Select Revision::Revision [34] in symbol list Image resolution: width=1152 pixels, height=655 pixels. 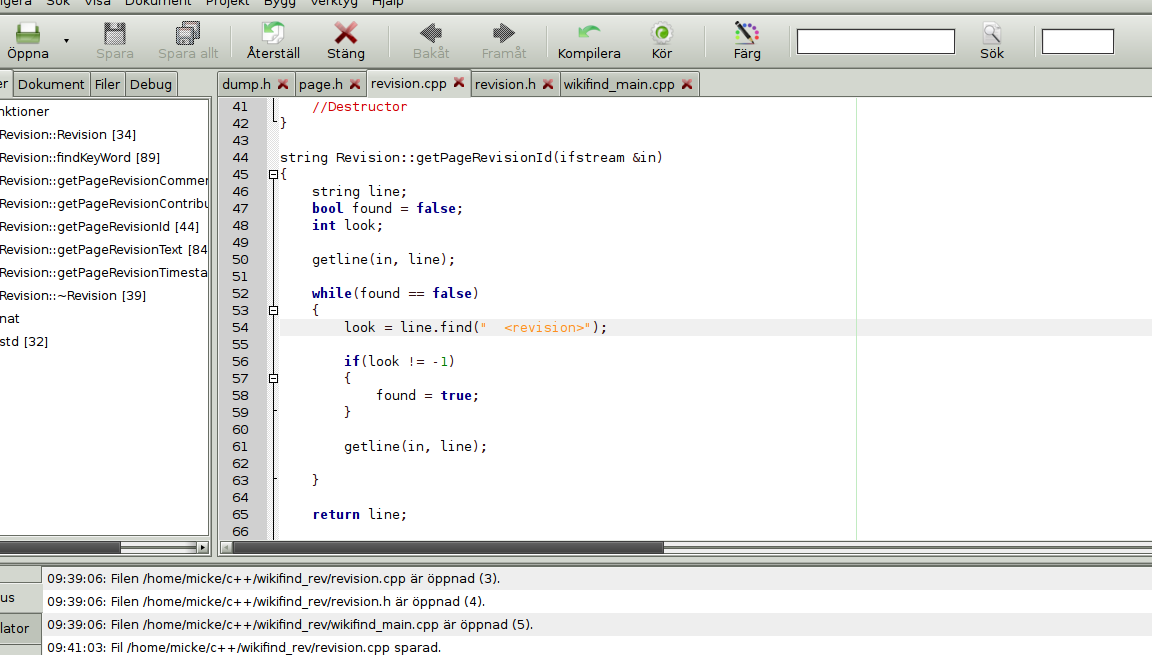pos(68,134)
